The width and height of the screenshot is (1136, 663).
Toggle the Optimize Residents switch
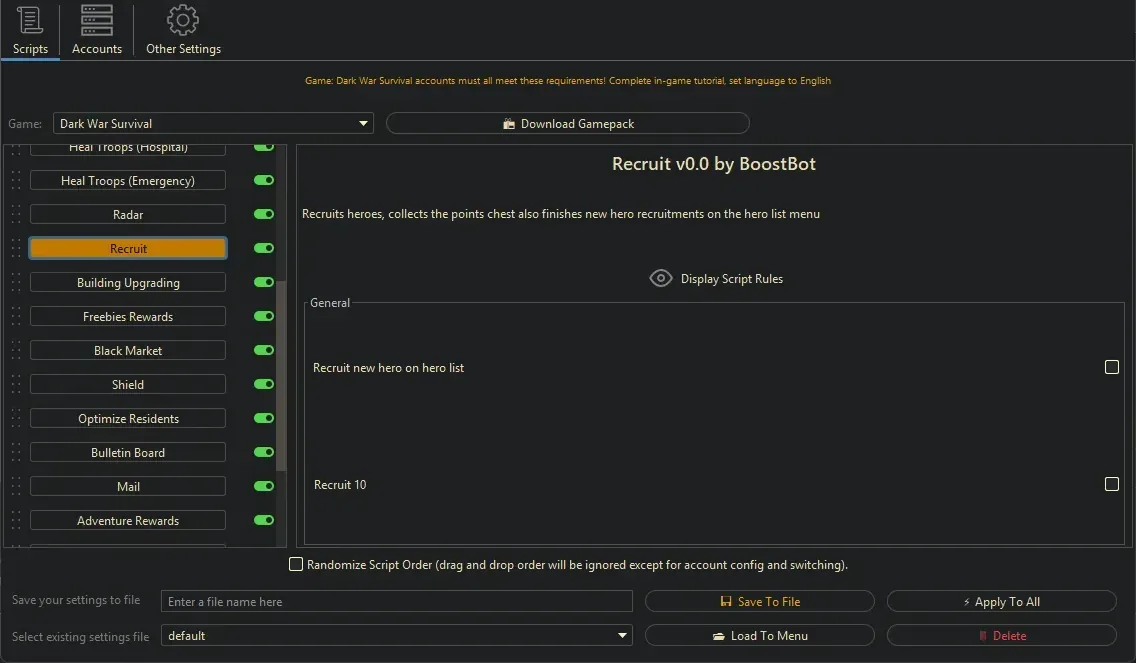click(264, 419)
